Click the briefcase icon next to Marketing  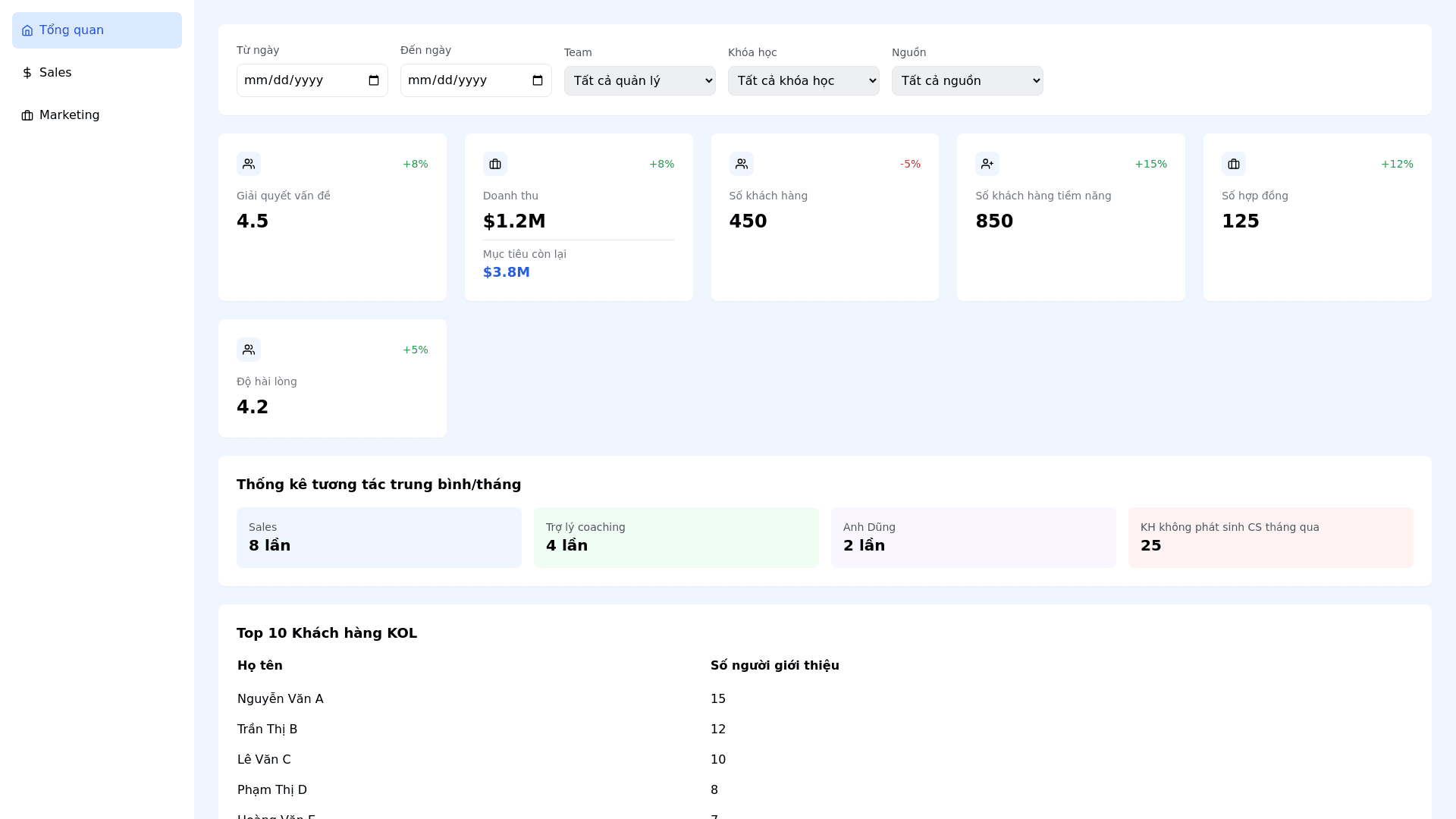coord(27,115)
